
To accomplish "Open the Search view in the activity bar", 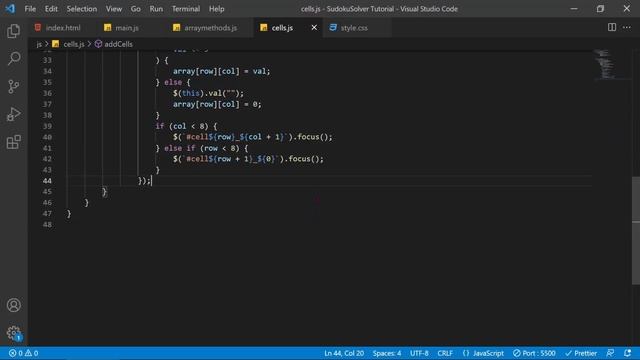I will tap(13, 59).
